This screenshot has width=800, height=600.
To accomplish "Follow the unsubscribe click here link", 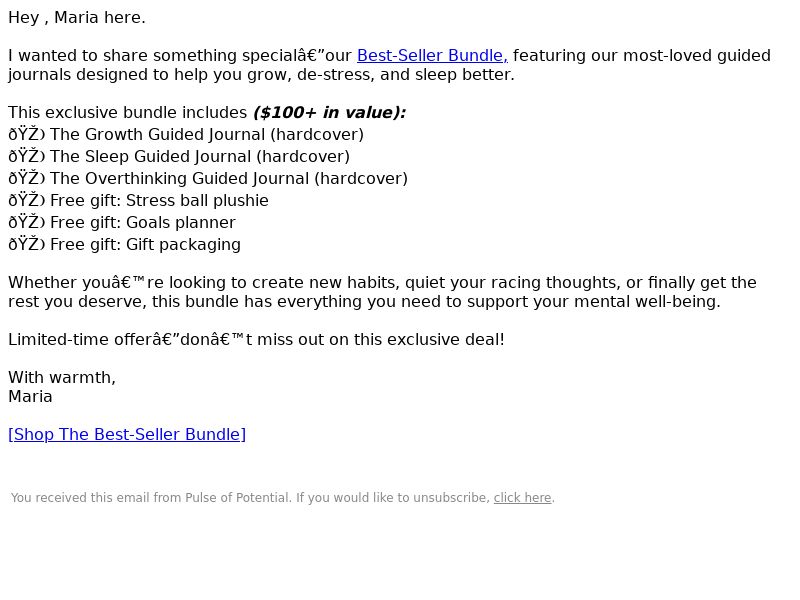I will pos(522,497).
